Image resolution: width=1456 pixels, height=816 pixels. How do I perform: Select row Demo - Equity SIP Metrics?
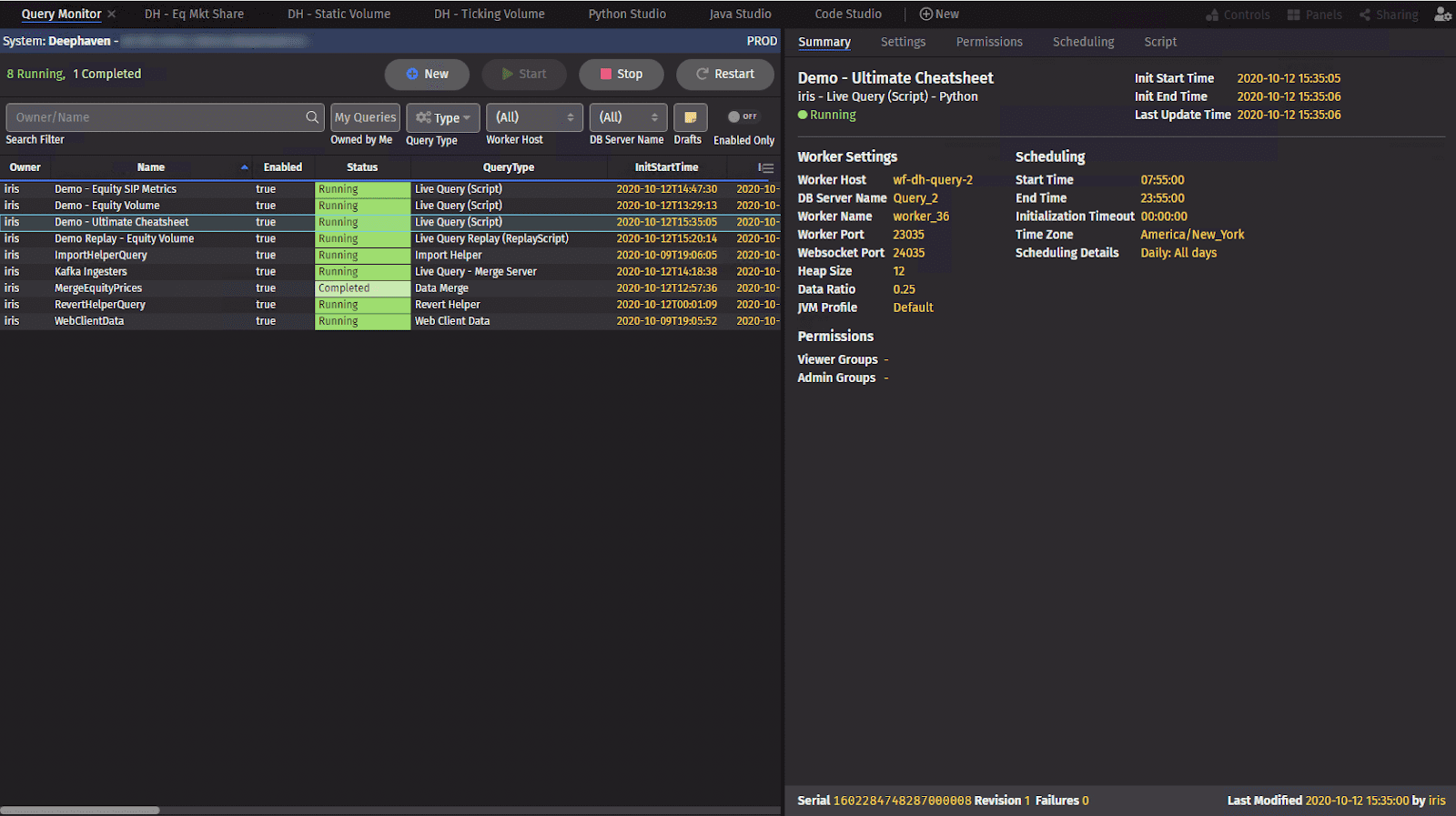click(x=390, y=189)
